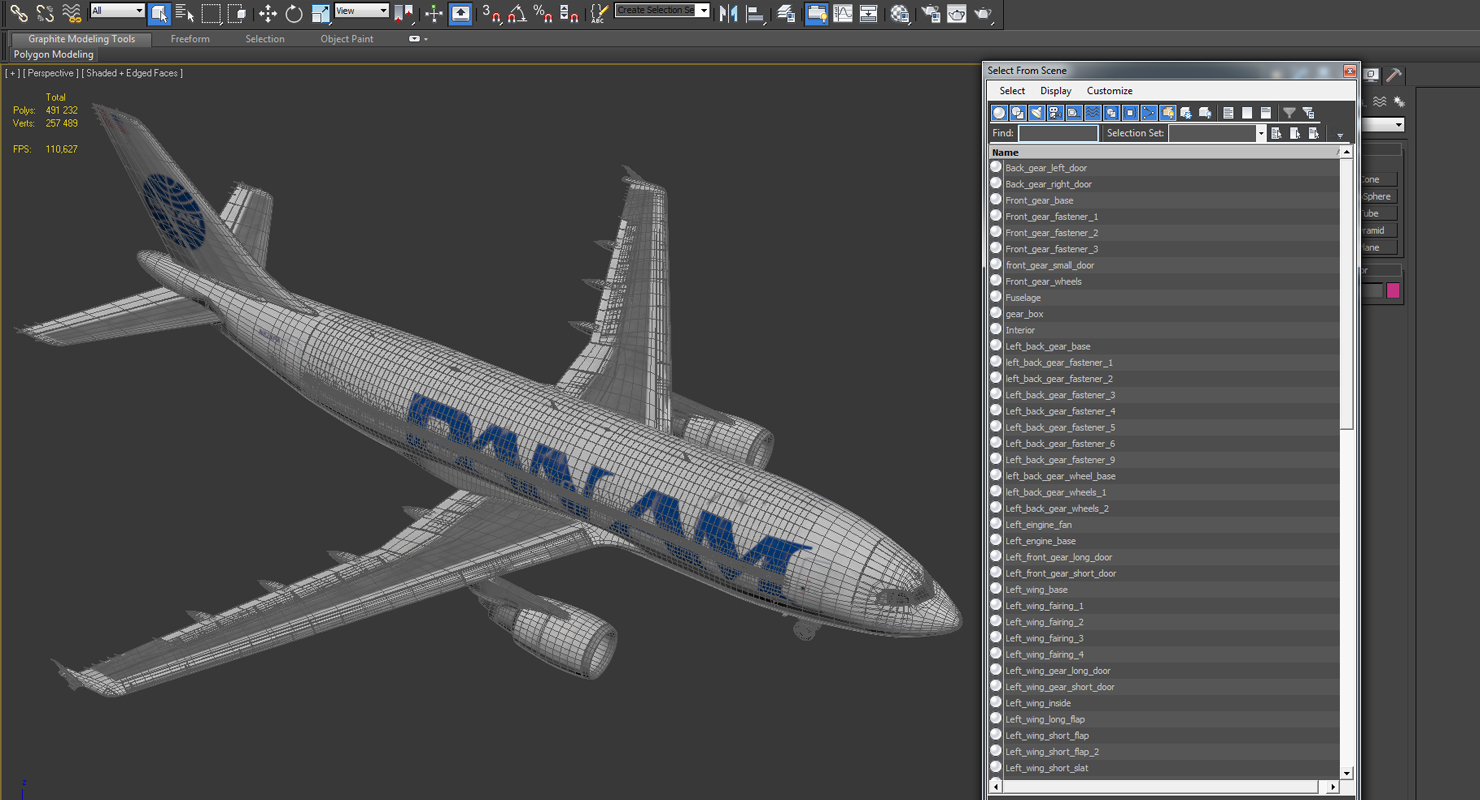The width and height of the screenshot is (1480, 800).
Task: Click the Render Production teapot icon
Action: pos(983,13)
